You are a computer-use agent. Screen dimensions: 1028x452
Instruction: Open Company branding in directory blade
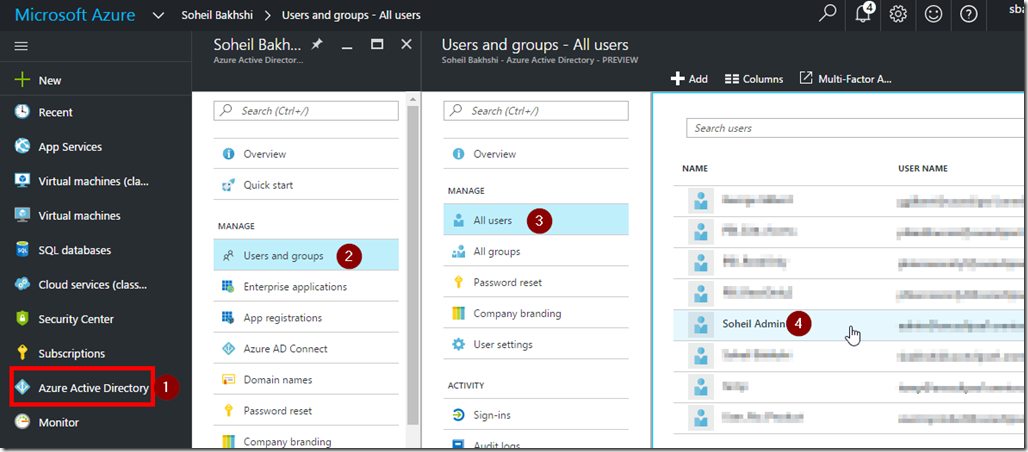[x=306, y=441]
